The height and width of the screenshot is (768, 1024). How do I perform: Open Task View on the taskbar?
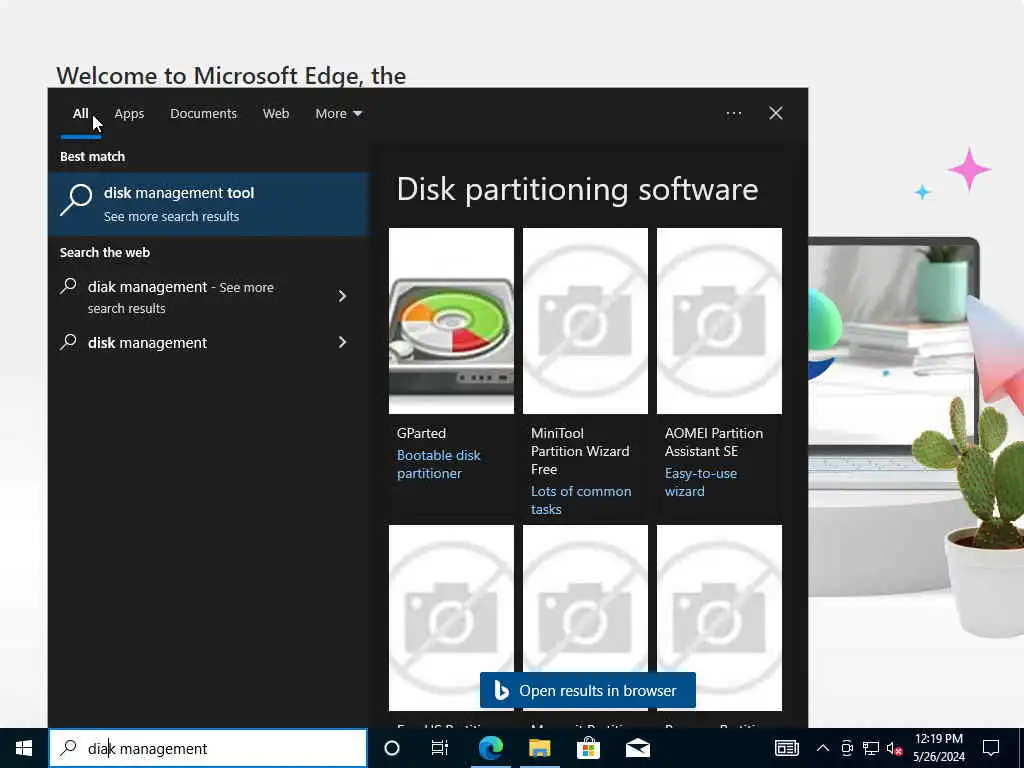pyautogui.click(x=440, y=748)
